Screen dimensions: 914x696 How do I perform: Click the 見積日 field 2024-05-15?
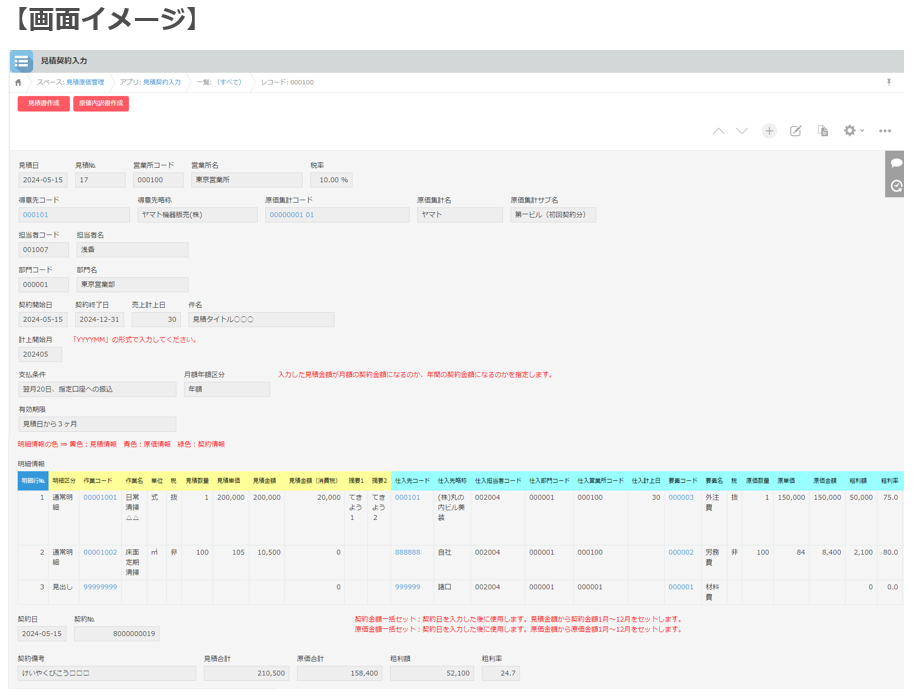coord(43,180)
